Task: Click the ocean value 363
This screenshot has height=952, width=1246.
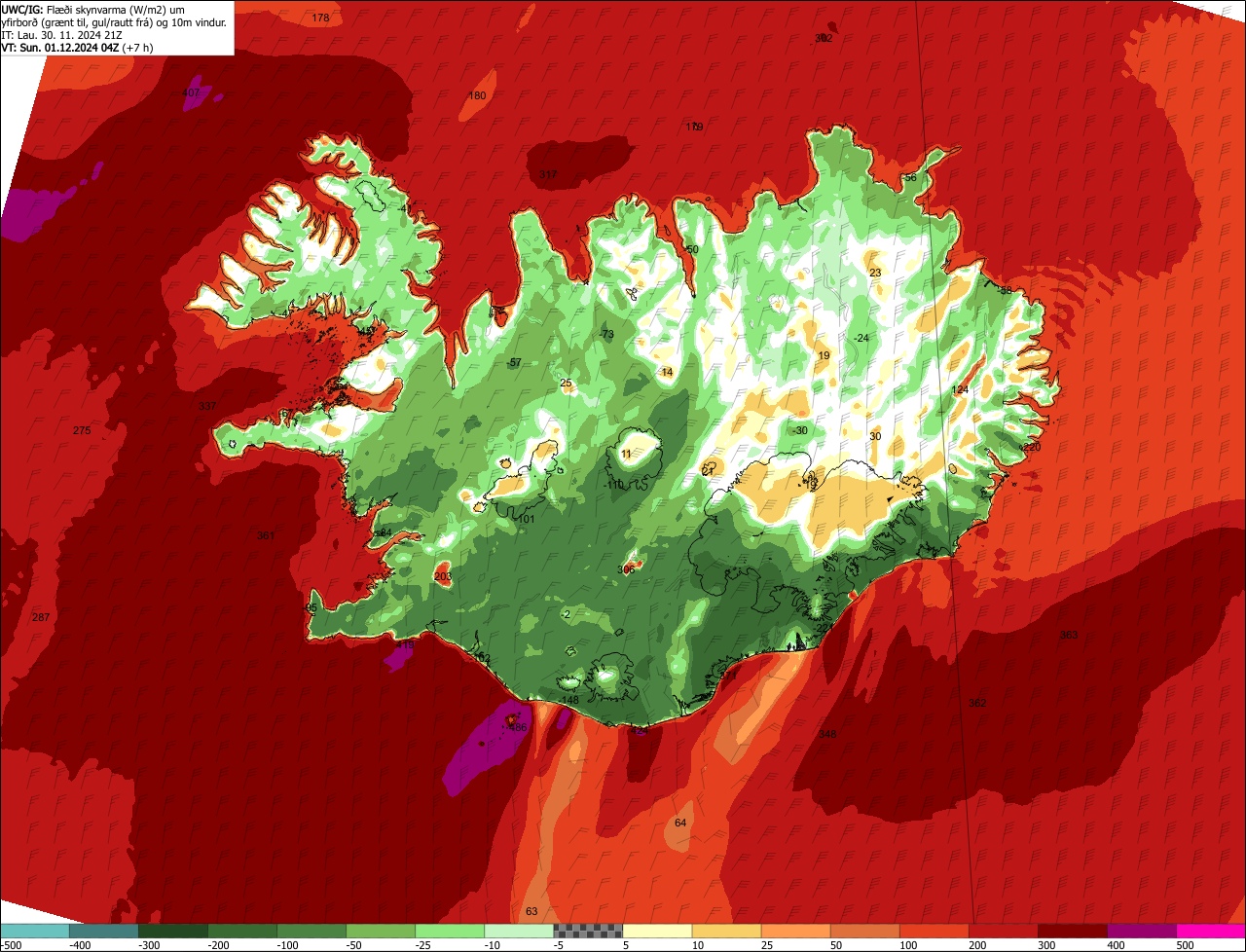Action: pos(1069,635)
